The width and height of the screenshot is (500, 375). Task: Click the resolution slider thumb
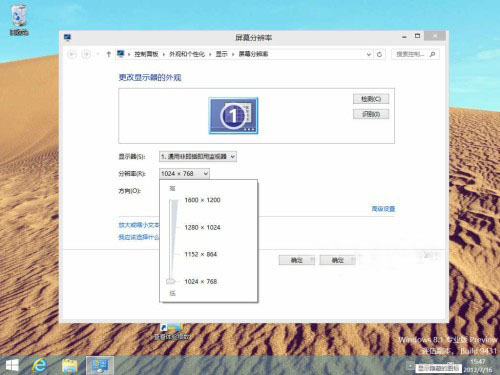pyautogui.click(x=171, y=282)
